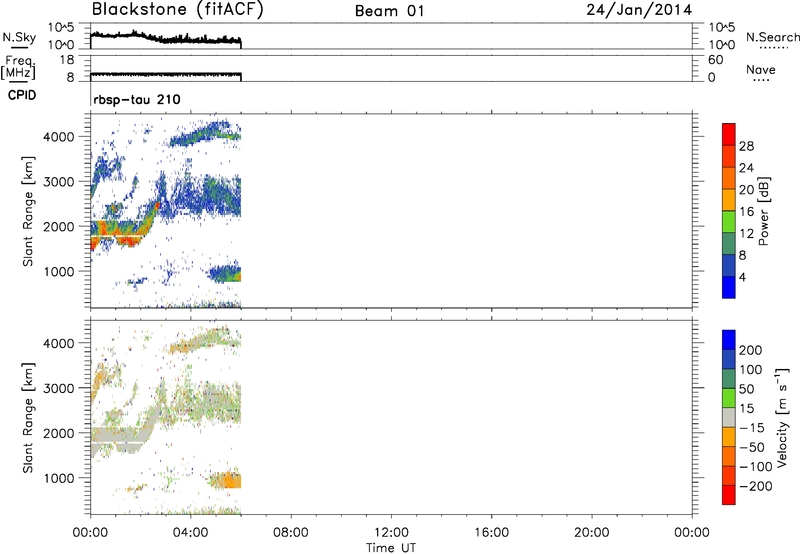Click the '60' value on Nave axis
This screenshot has width=800, height=554.
[x=715, y=60]
